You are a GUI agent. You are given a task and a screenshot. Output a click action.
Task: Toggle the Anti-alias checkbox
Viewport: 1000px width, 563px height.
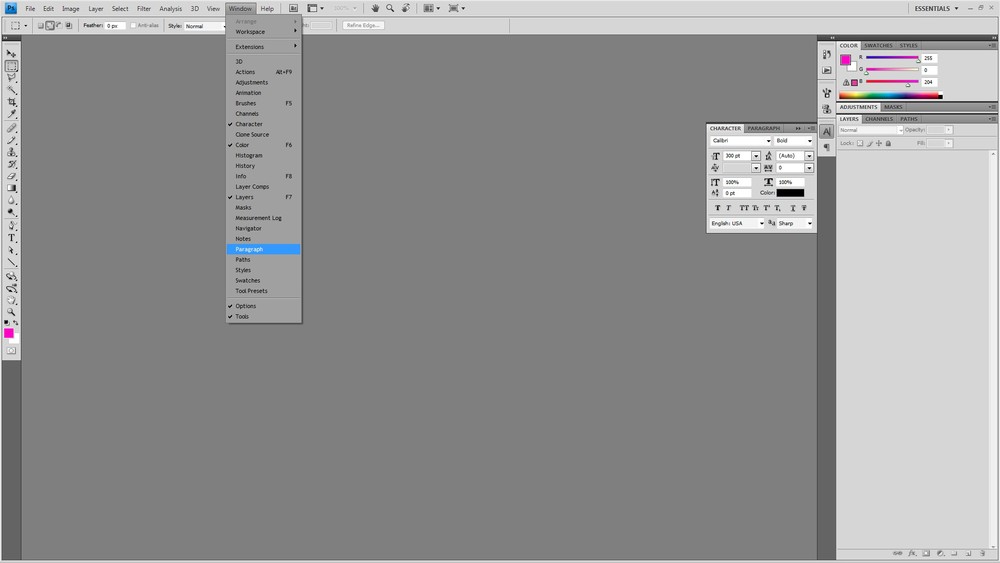click(133, 26)
